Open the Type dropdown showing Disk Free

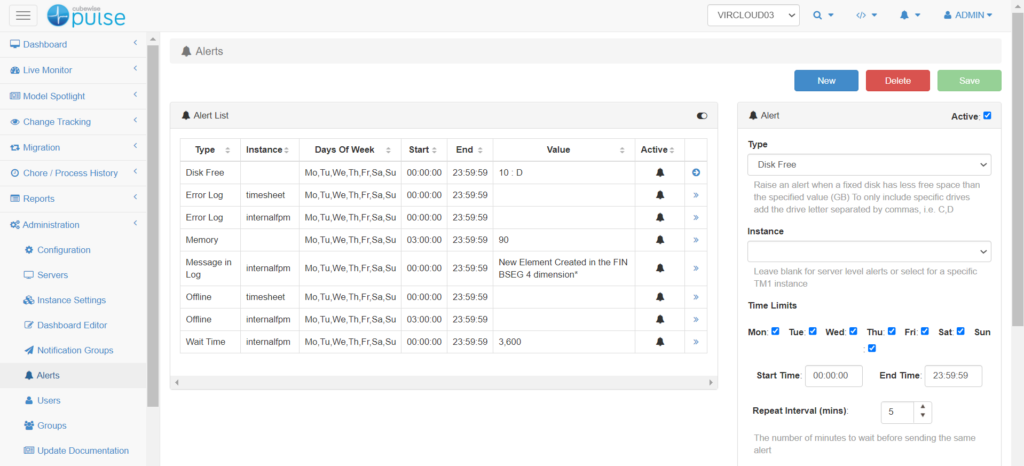[x=869, y=164]
